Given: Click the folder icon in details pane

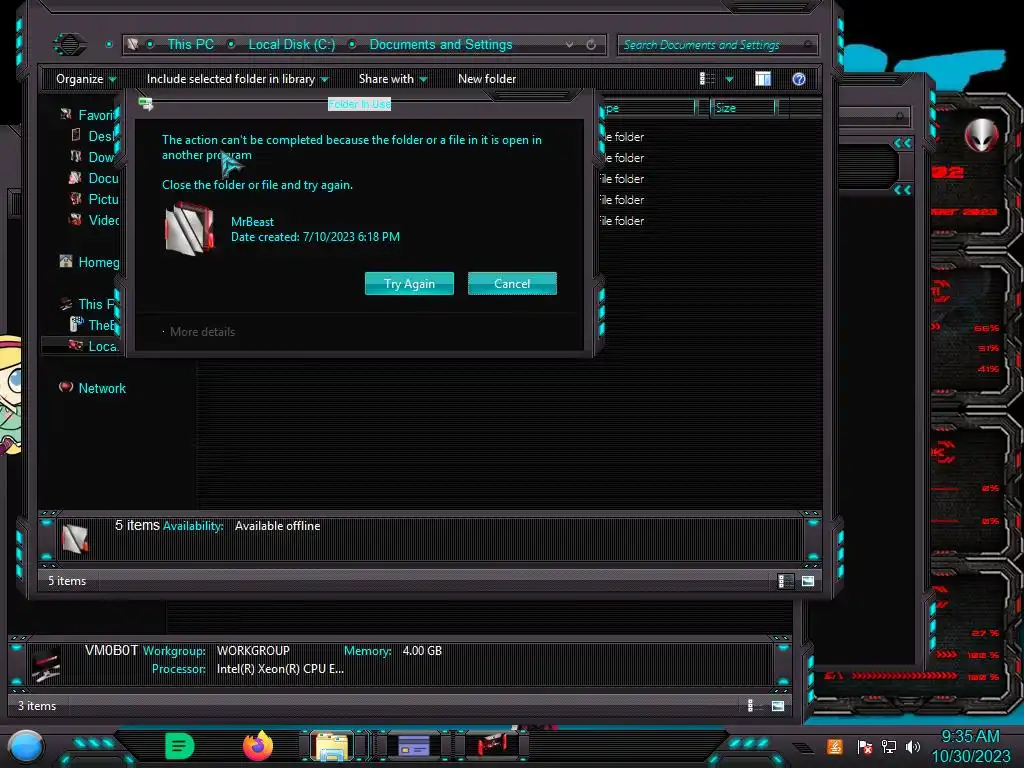Looking at the screenshot, I should [x=75, y=539].
